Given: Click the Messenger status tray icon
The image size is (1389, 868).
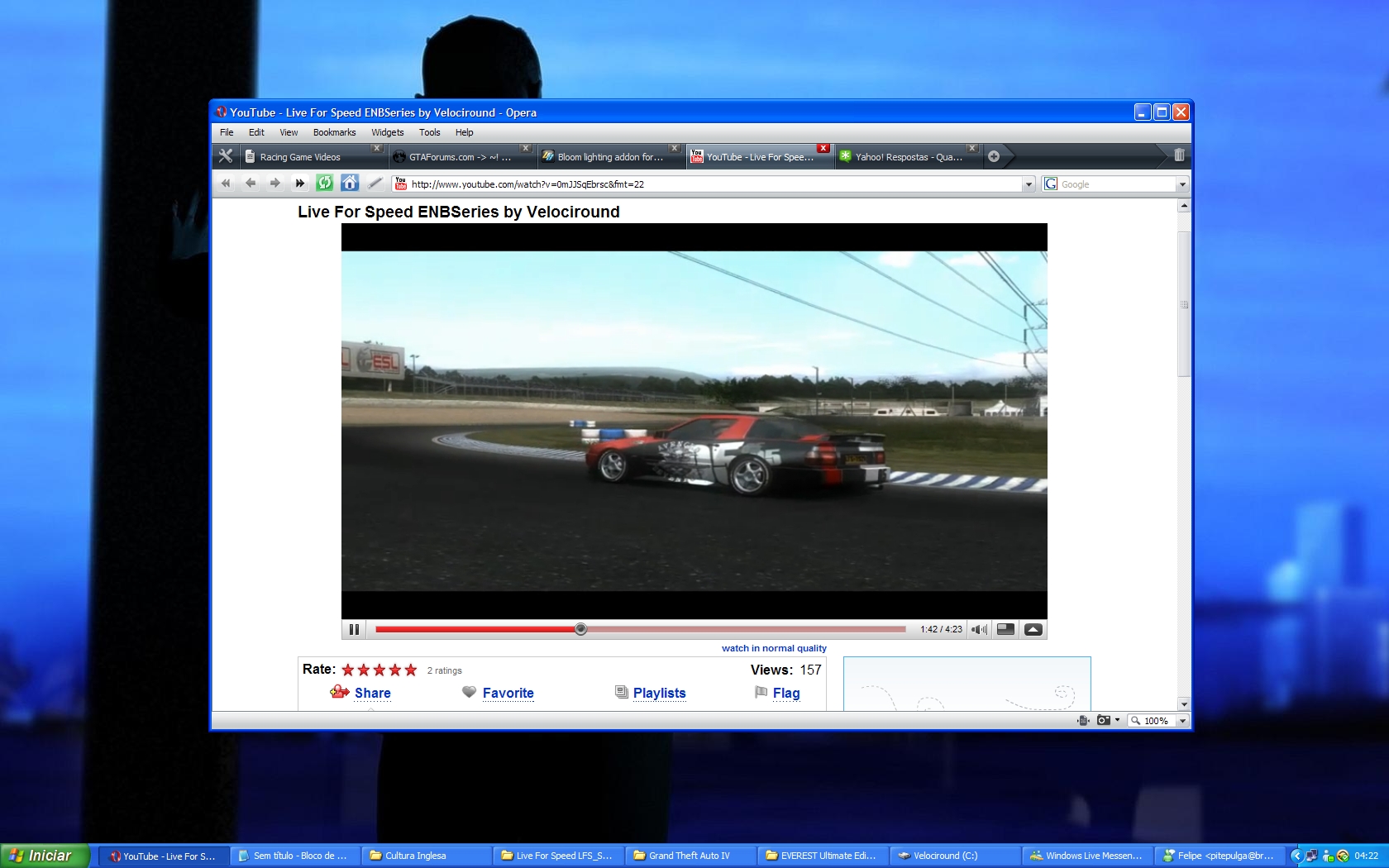Looking at the screenshot, I should (1328, 856).
